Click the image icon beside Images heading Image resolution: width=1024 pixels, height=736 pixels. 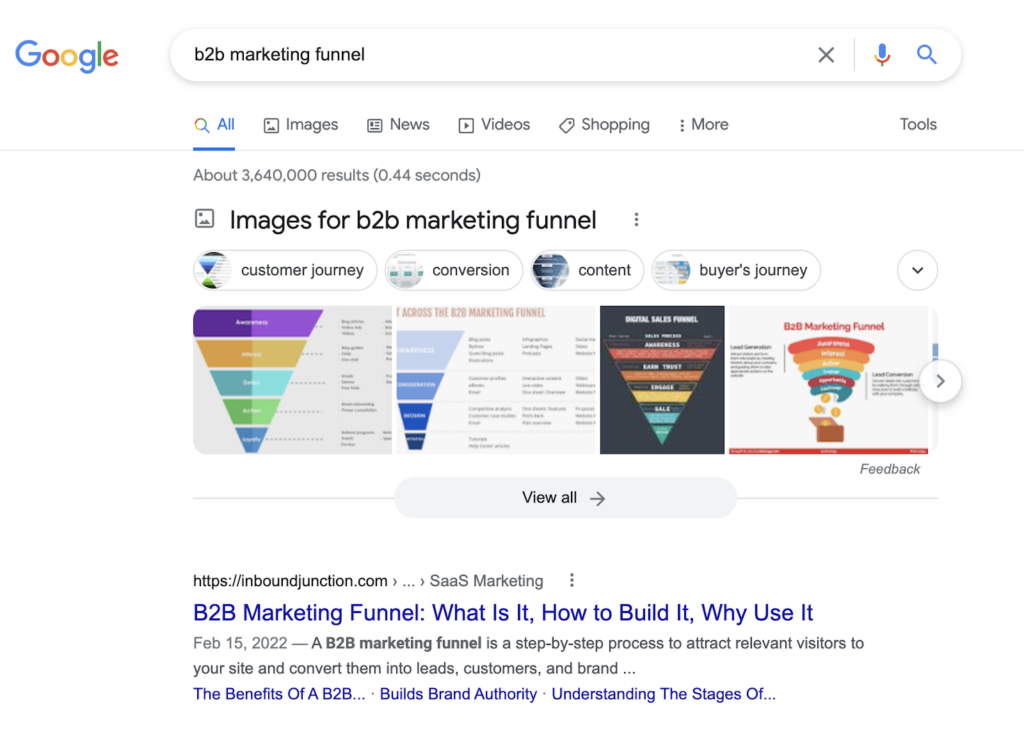pos(204,219)
